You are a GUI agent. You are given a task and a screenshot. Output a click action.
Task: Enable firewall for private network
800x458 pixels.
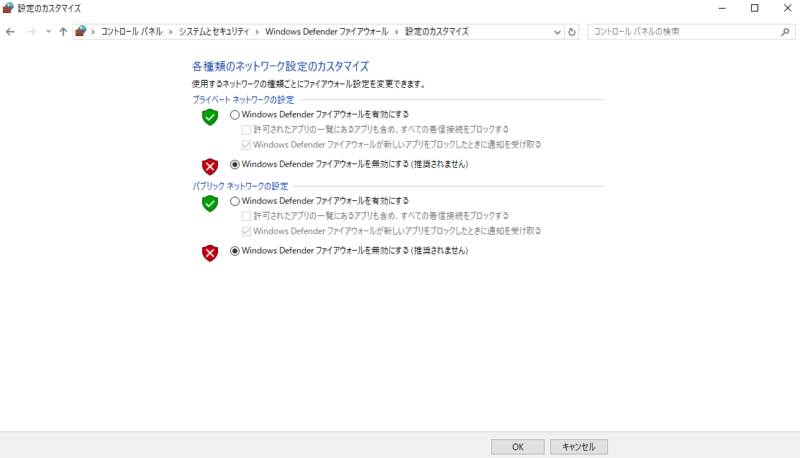click(235, 115)
